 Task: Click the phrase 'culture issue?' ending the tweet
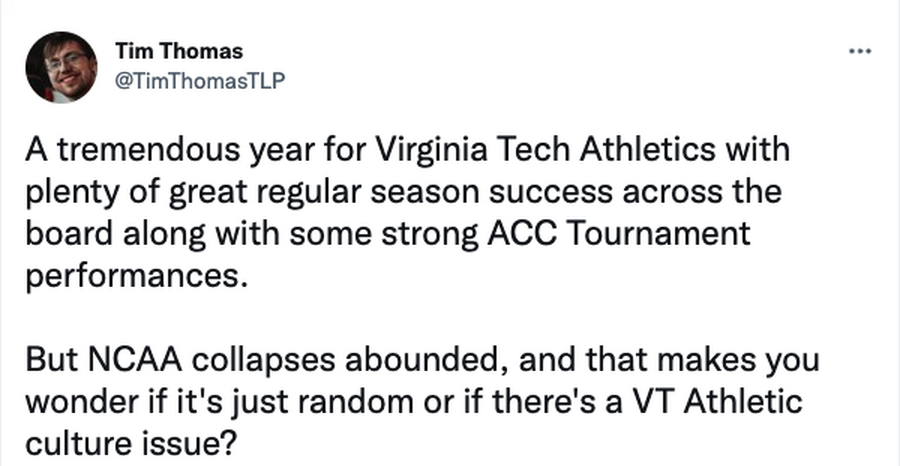coord(130,443)
